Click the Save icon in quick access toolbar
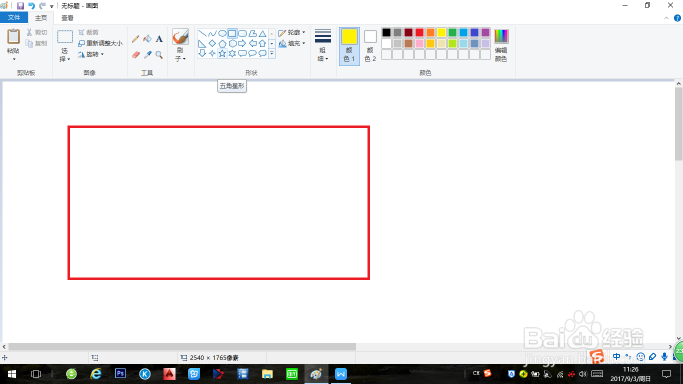Viewport: 683px width, 384px height. click(20, 6)
